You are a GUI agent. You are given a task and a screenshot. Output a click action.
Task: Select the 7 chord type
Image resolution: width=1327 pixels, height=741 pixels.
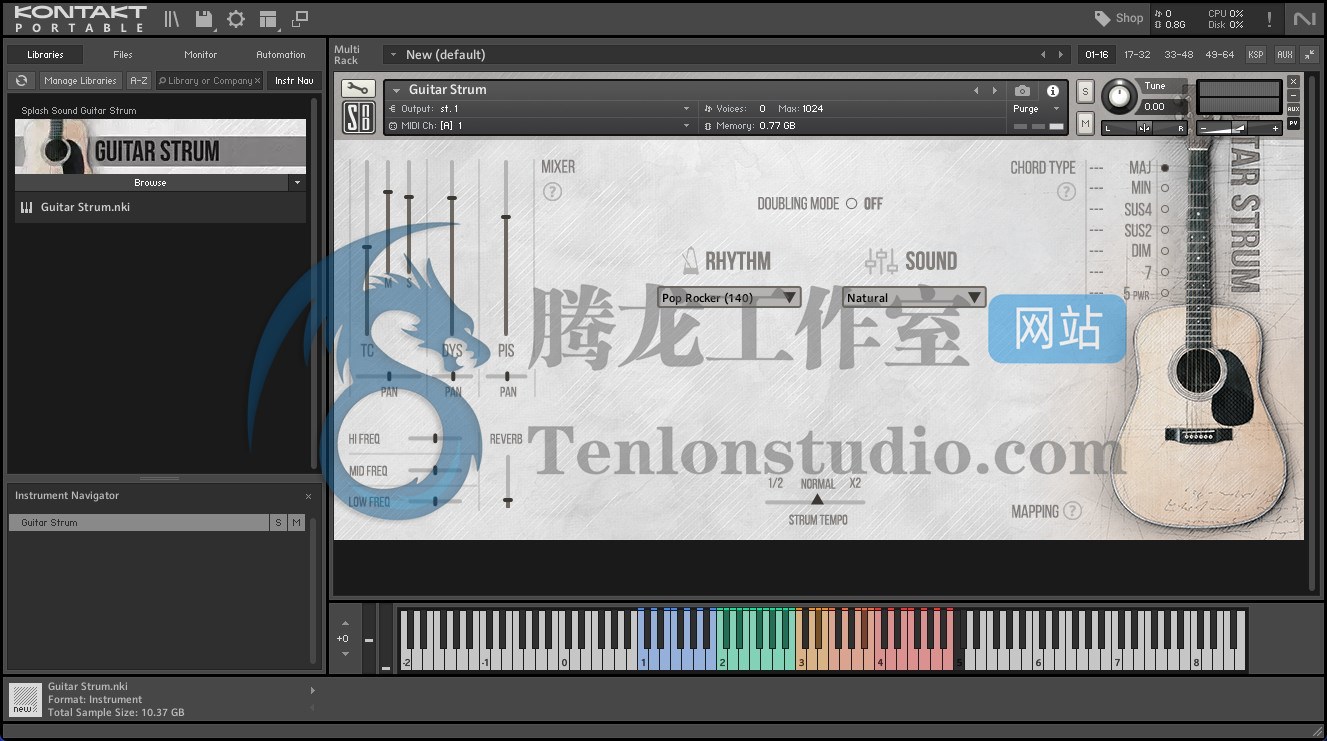point(1165,272)
